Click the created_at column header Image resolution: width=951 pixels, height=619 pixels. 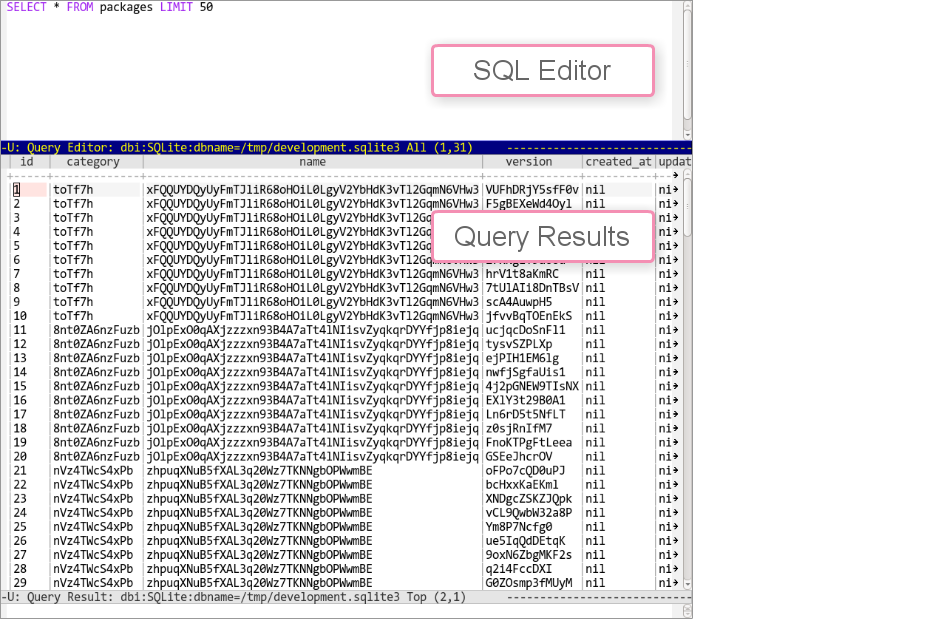(x=617, y=161)
